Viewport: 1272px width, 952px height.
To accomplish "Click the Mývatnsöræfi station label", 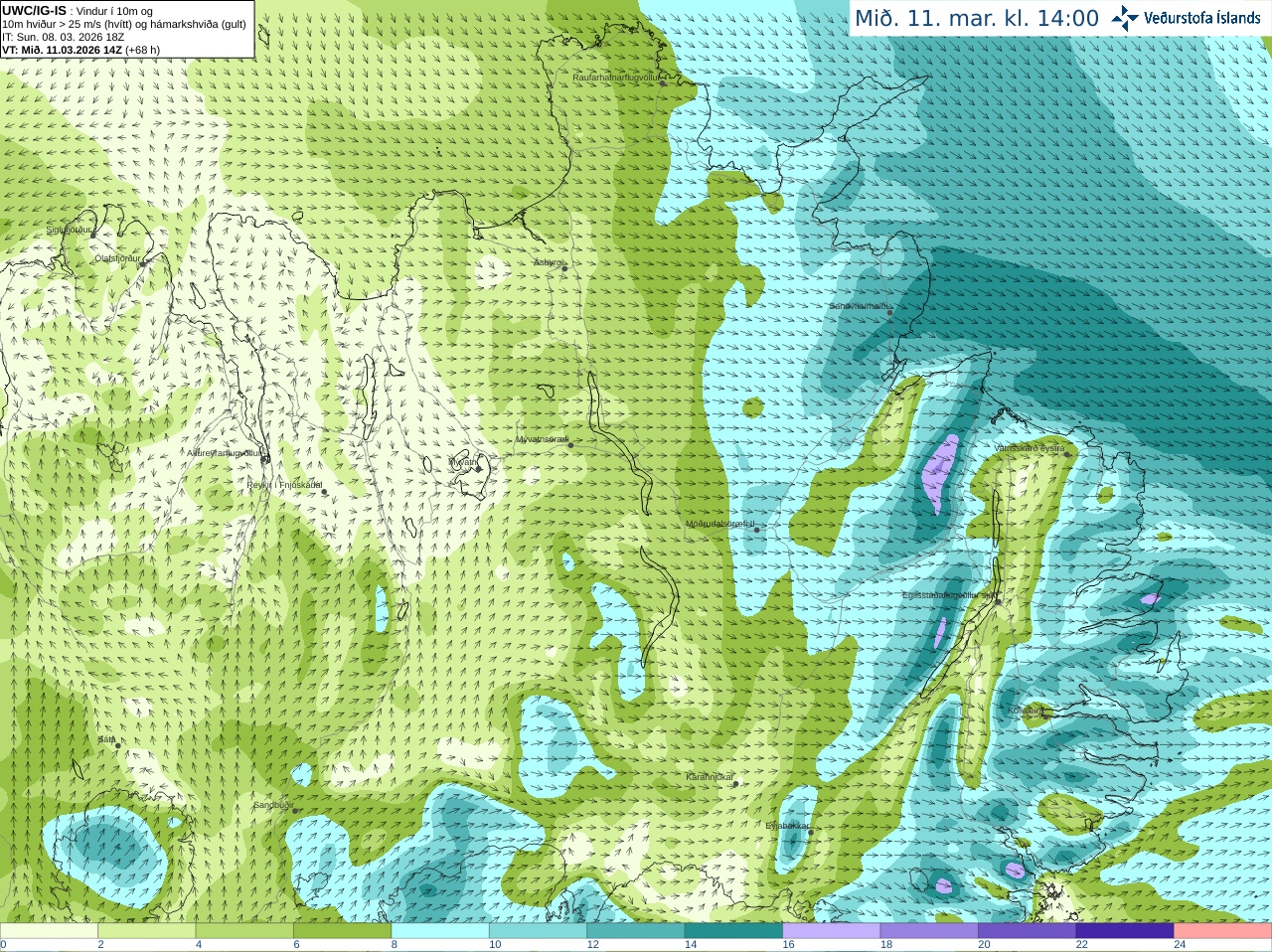I will (542, 439).
